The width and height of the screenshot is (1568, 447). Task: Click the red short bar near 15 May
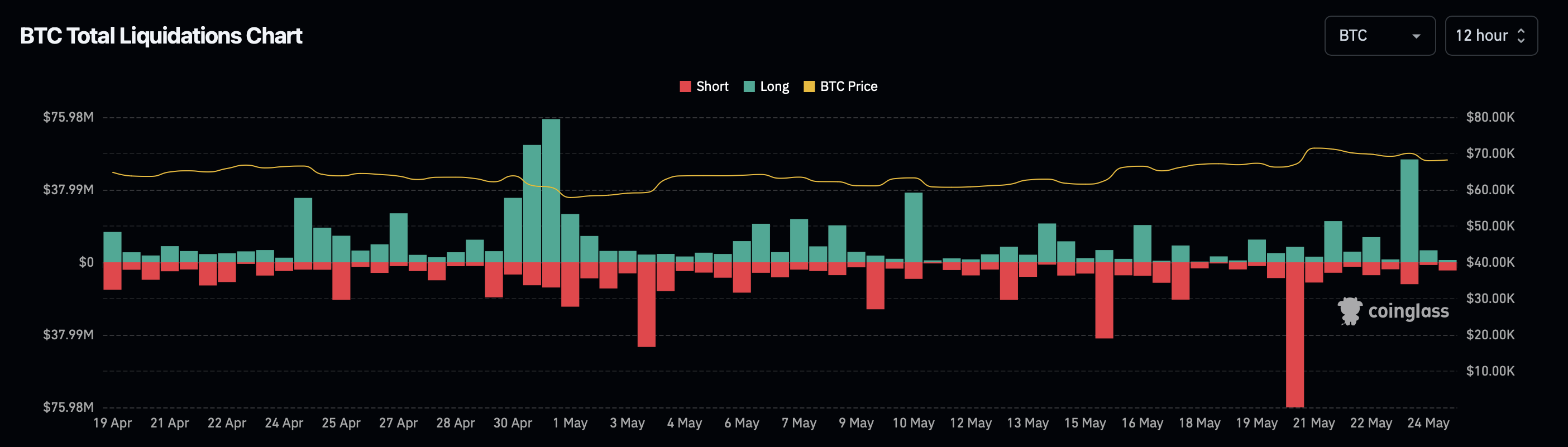pyautogui.click(x=1103, y=300)
